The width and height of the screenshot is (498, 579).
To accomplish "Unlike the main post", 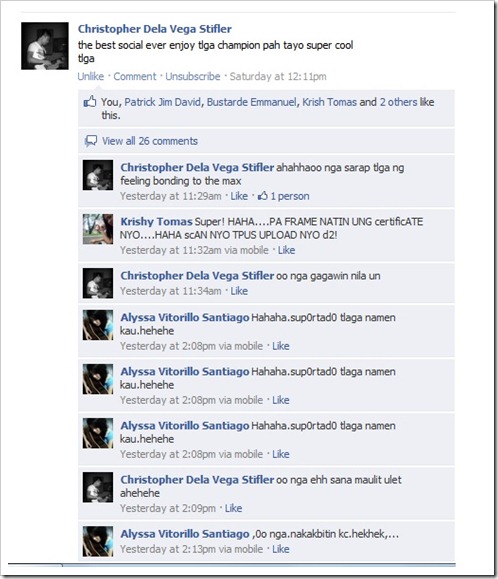I will pos(90,76).
